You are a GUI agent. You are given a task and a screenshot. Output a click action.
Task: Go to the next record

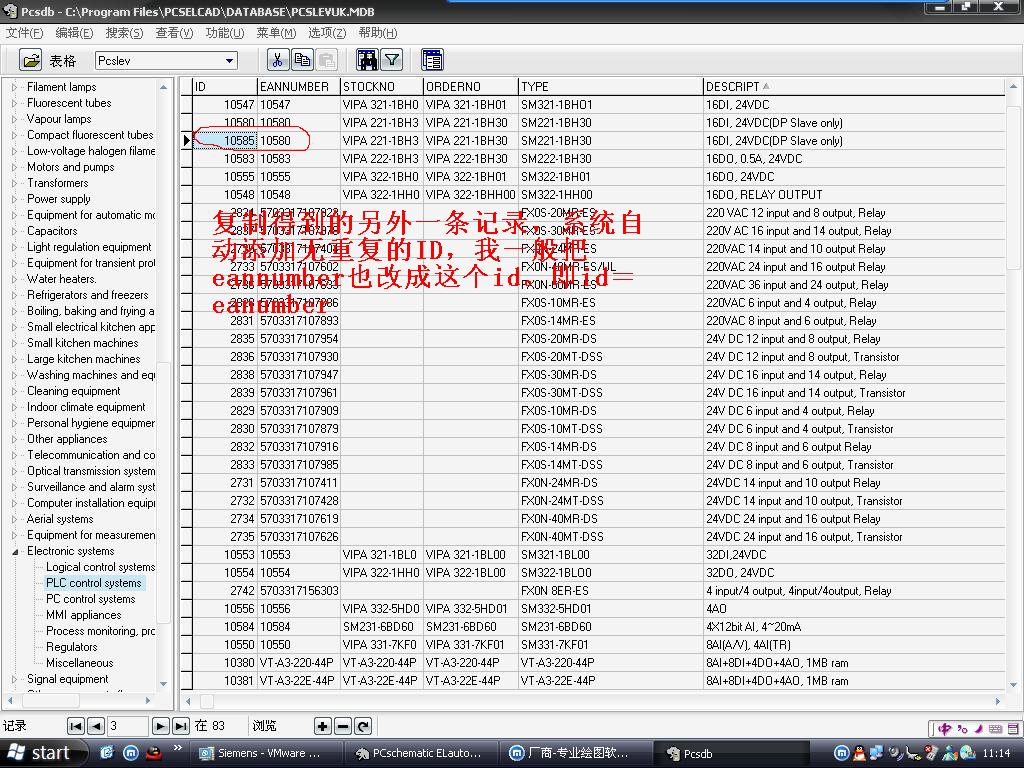tap(160, 726)
